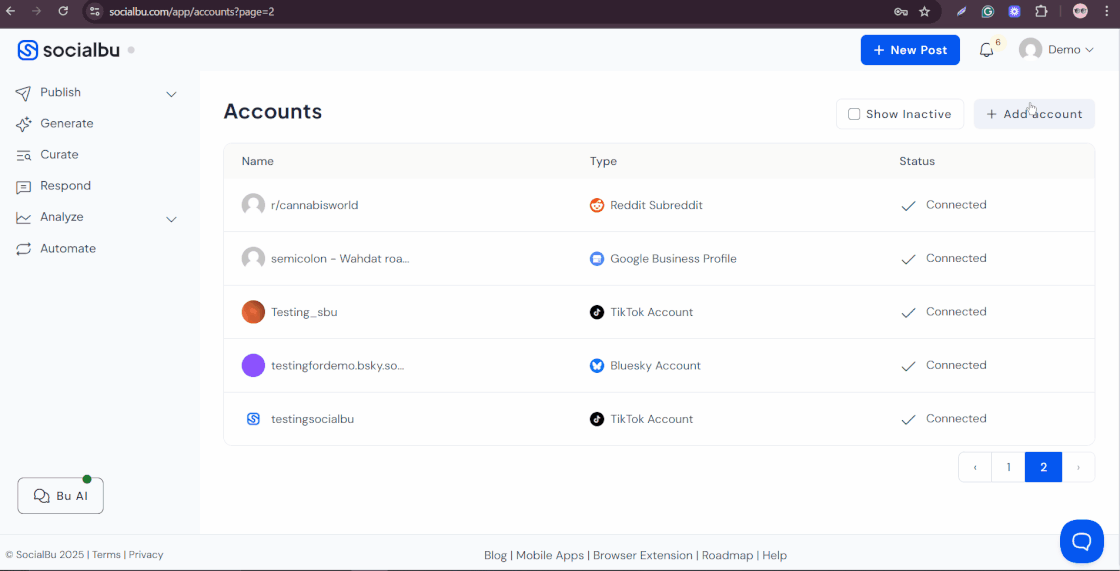Viewport: 1120px width, 571px height.
Task: Go to Curate in the sidebar
Action: pyautogui.click(x=59, y=155)
